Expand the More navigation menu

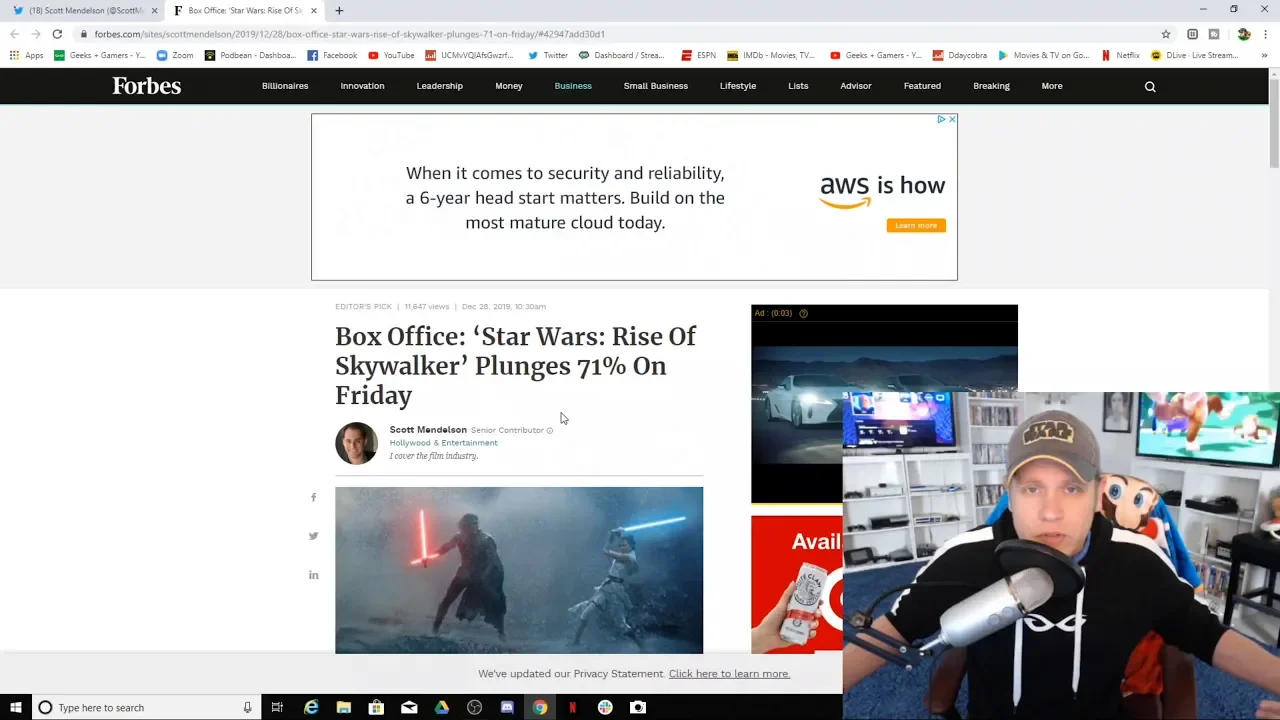pos(1051,86)
